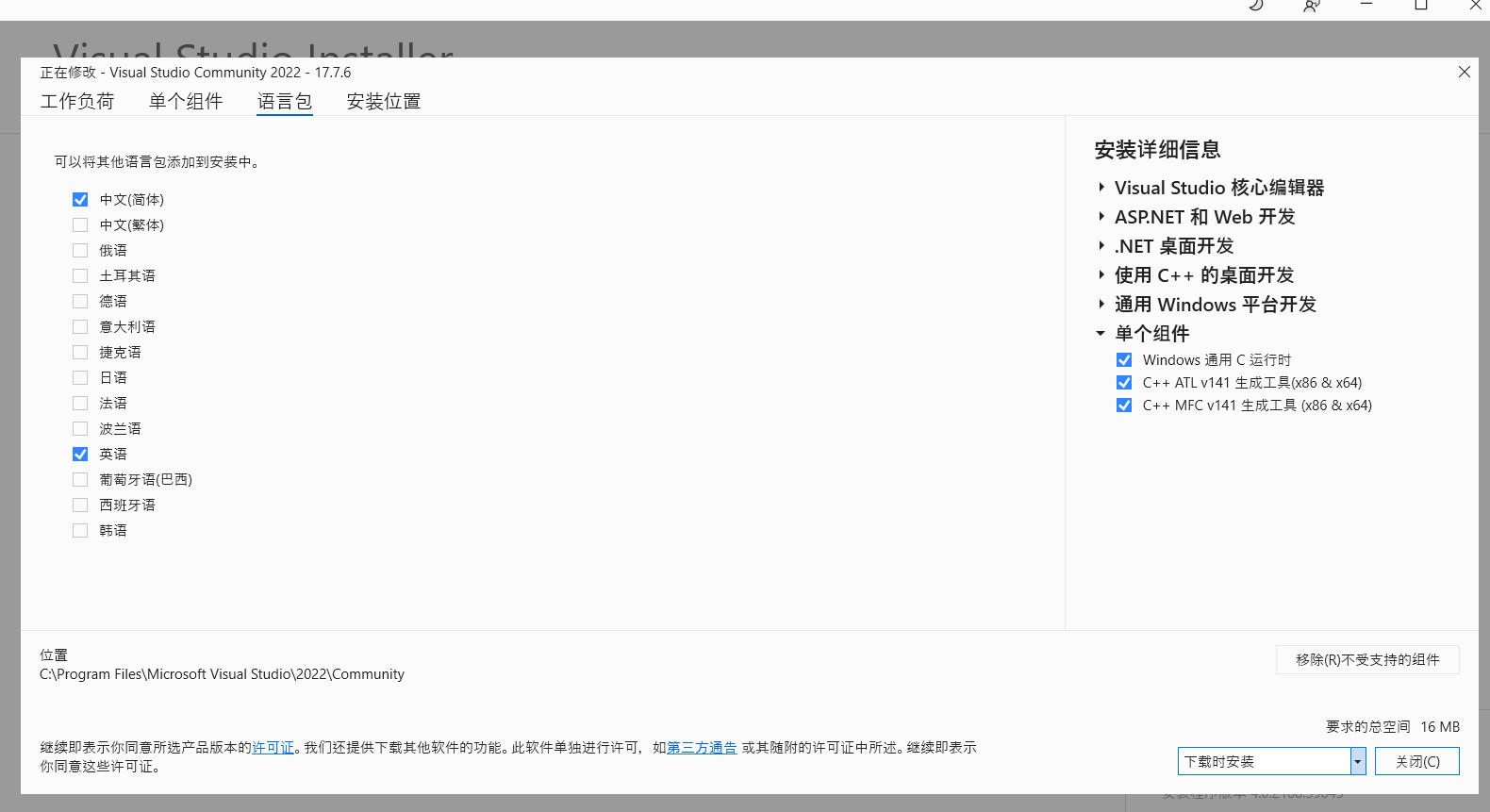Expand Visual Studio 核心编辑器 details
Screen dimensions: 1490x812
coord(1101,188)
